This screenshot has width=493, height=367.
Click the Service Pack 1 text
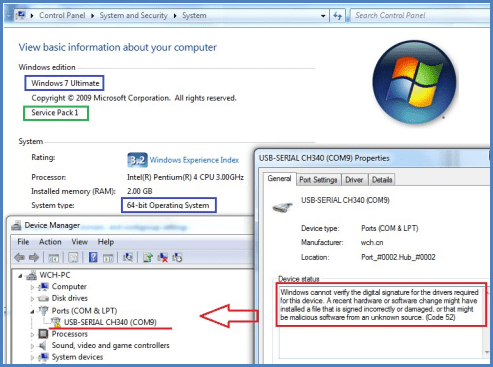[55, 113]
